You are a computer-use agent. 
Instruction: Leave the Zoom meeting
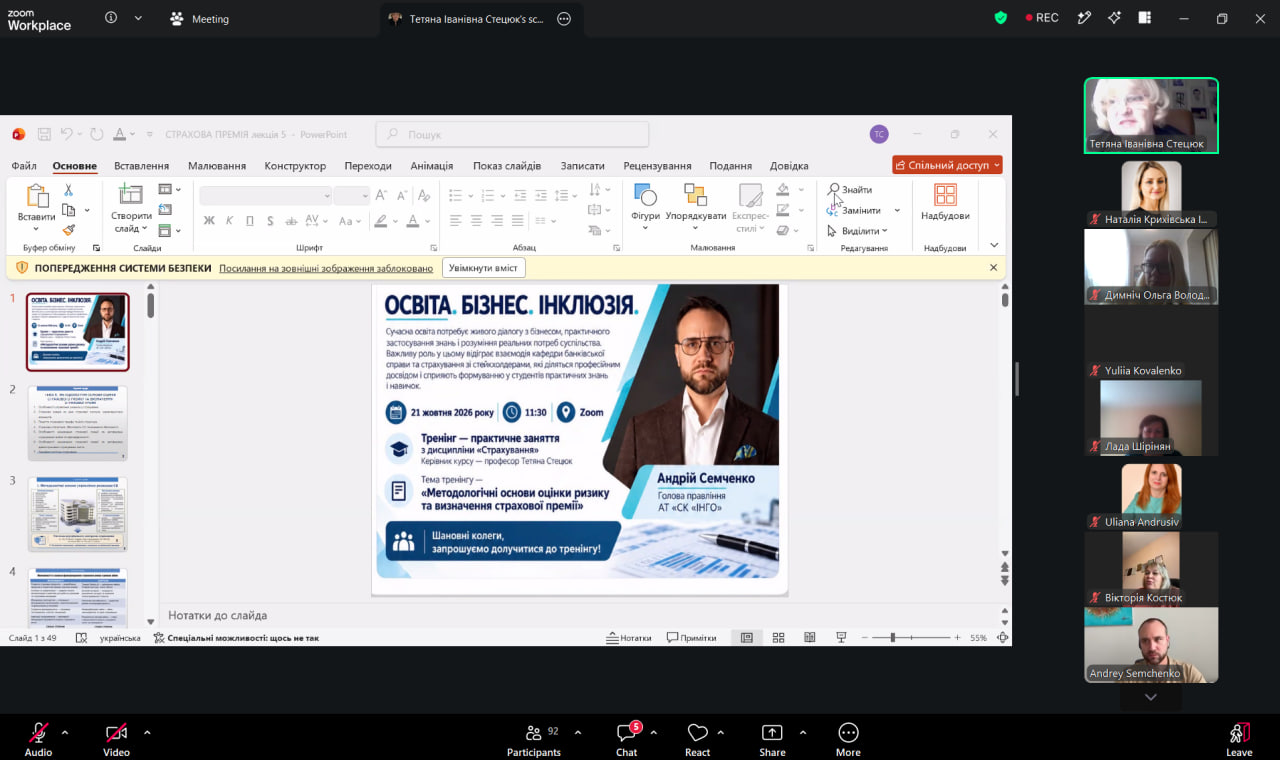(x=1239, y=739)
